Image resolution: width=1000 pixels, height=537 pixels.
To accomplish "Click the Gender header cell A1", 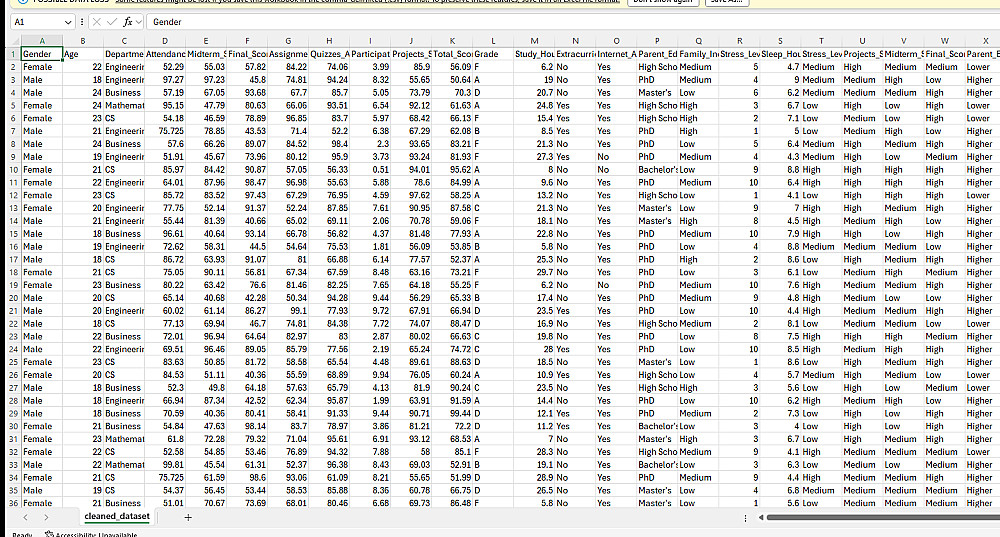I will tap(41, 54).
